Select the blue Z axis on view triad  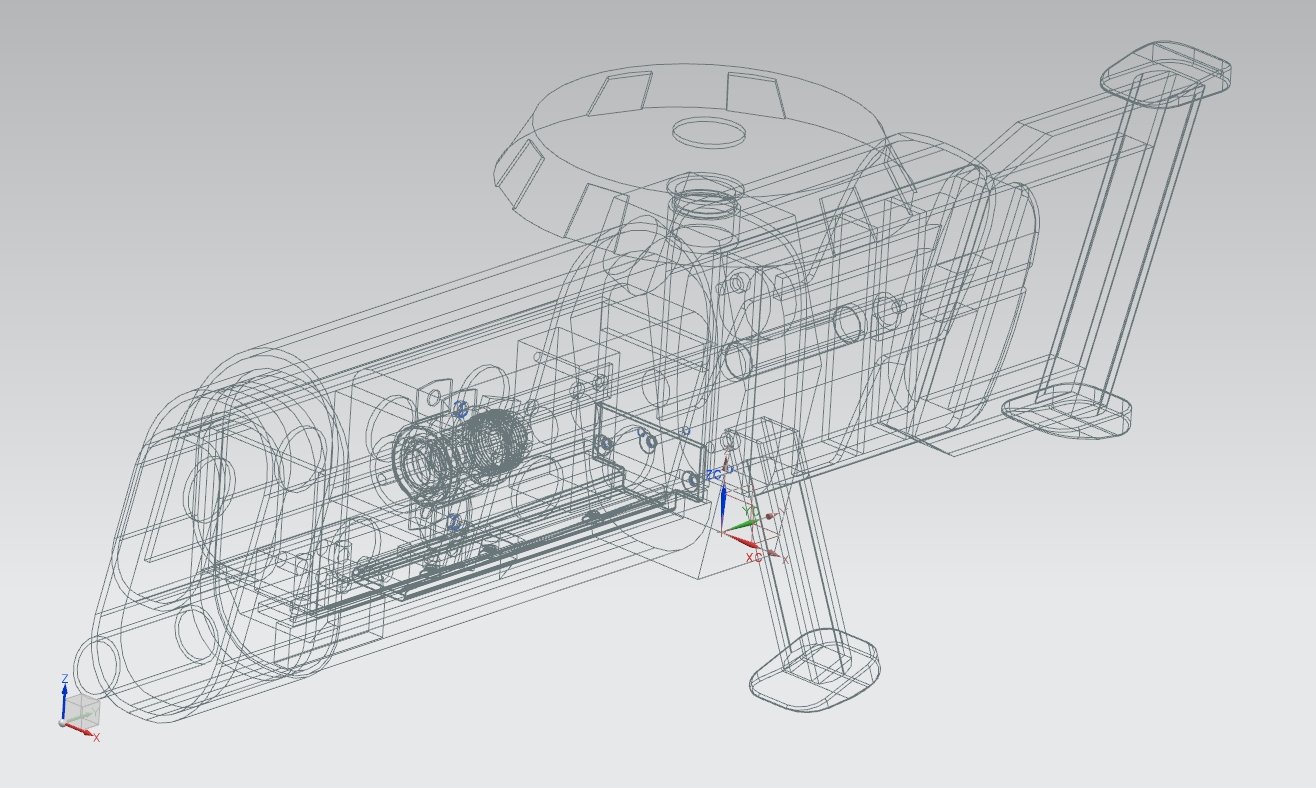pos(64,699)
